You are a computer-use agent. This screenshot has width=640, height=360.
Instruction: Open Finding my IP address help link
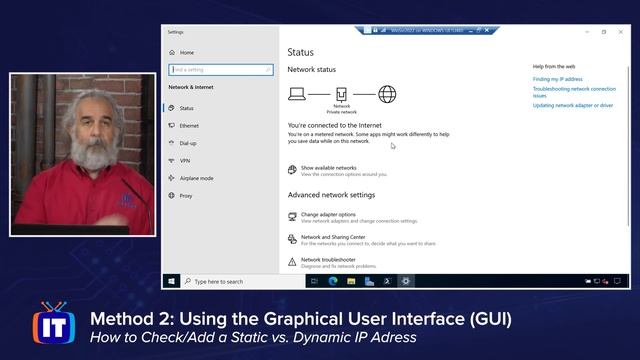coord(558,79)
